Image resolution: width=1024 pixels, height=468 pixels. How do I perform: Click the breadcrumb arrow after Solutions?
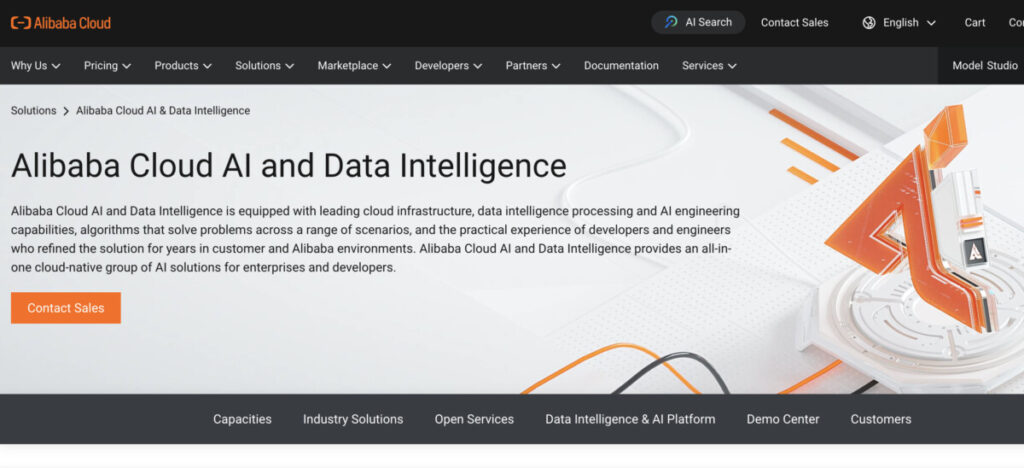66,111
